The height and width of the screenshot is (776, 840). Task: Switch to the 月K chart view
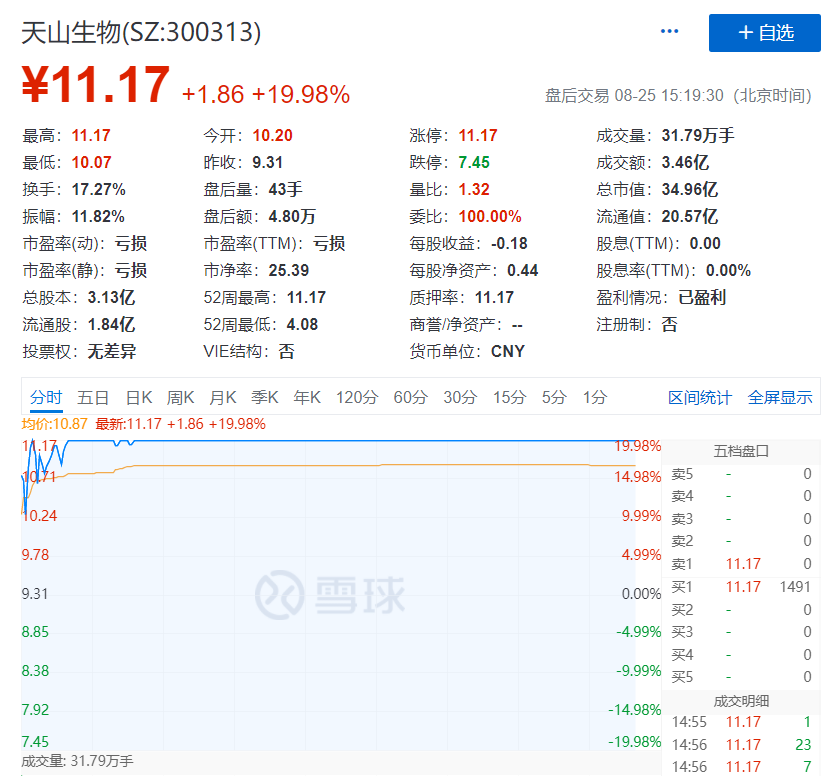coord(223,397)
